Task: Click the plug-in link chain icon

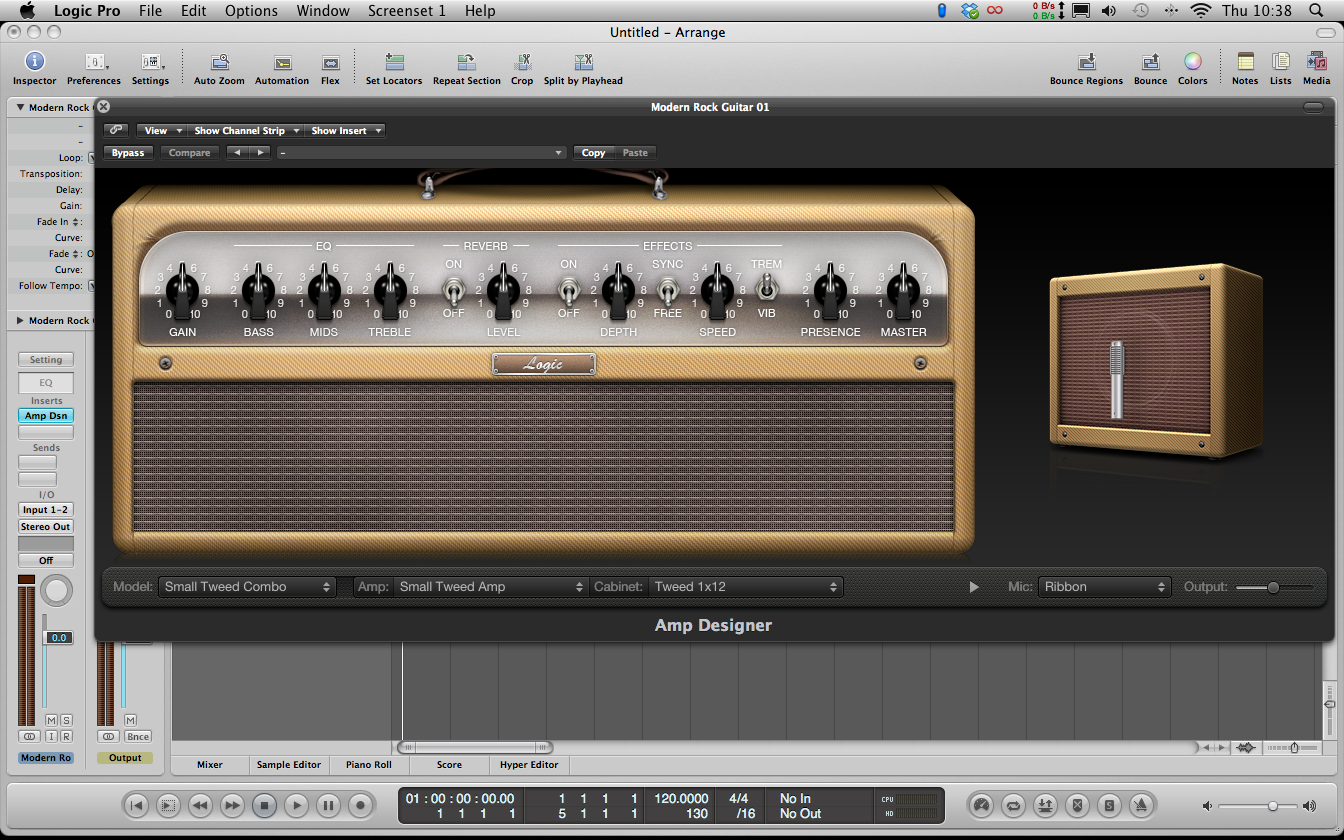Action: [x=116, y=130]
